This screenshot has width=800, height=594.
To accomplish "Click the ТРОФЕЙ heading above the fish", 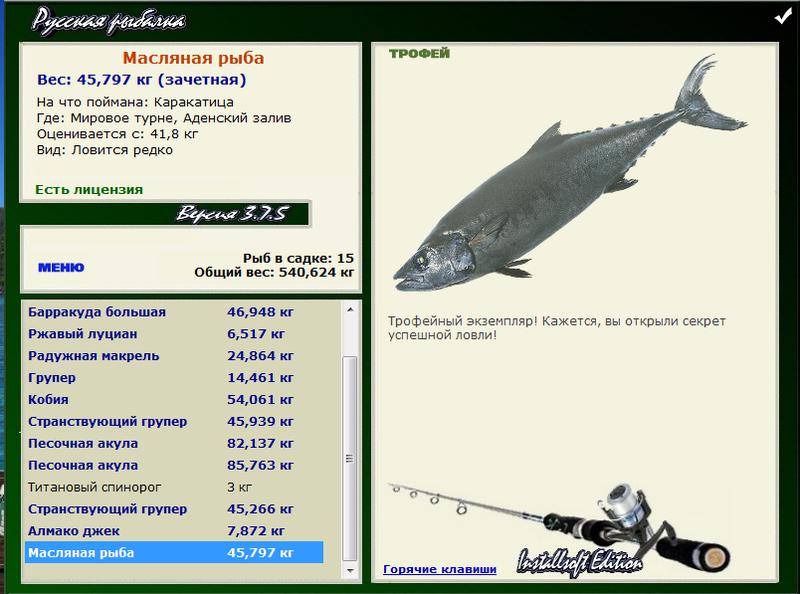I will click(x=418, y=54).
